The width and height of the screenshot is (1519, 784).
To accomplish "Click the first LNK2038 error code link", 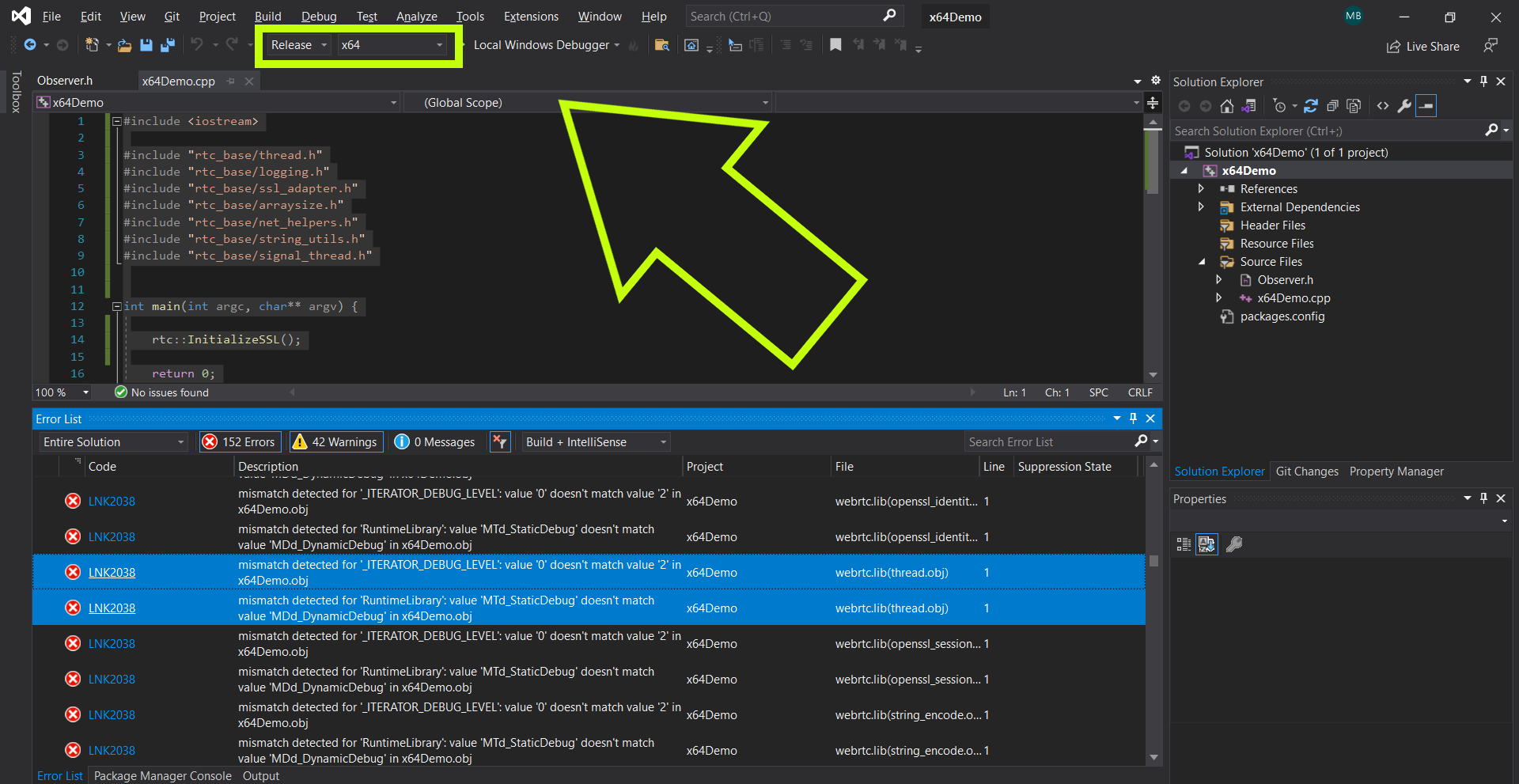I will coord(112,502).
